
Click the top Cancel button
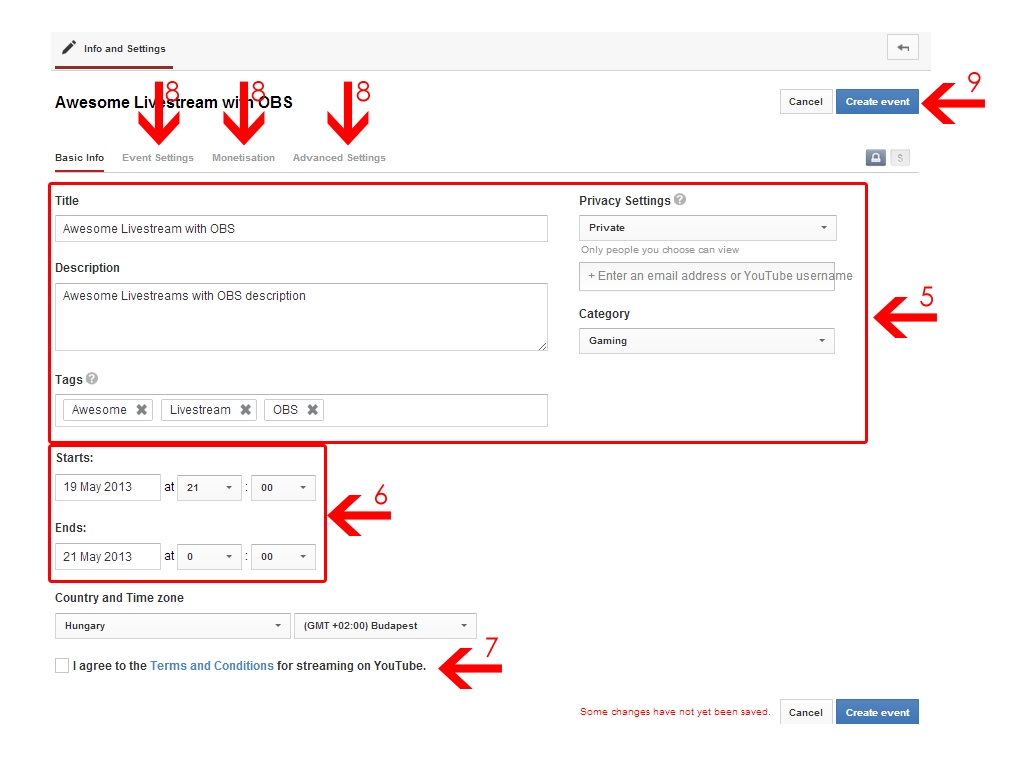click(x=805, y=101)
